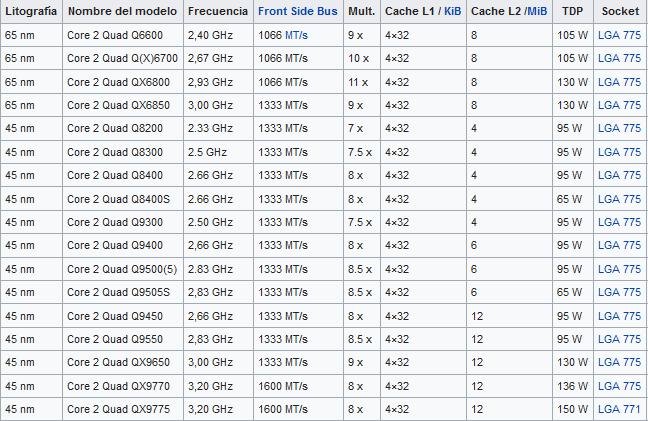Click the 2,67 GHz frequency cell

[x=218, y=58]
